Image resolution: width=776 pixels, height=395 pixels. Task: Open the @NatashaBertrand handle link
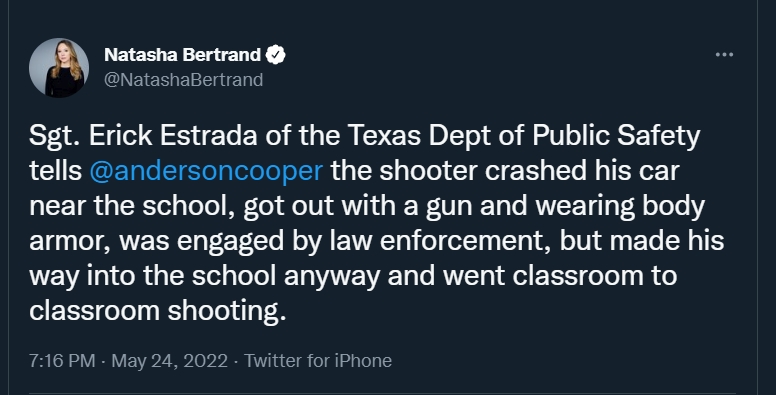click(x=183, y=80)
